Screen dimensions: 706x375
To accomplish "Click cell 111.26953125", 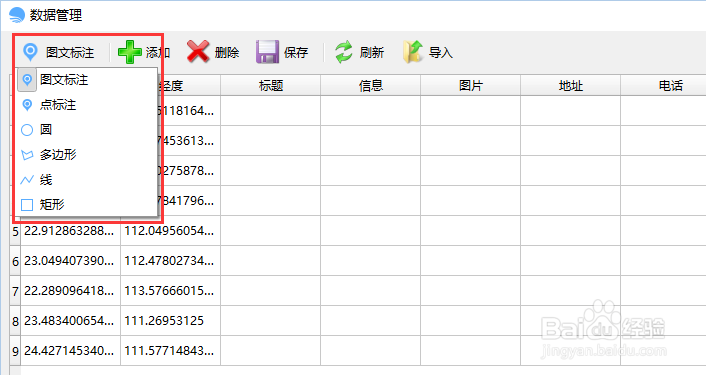I will [x=170, y=321].
